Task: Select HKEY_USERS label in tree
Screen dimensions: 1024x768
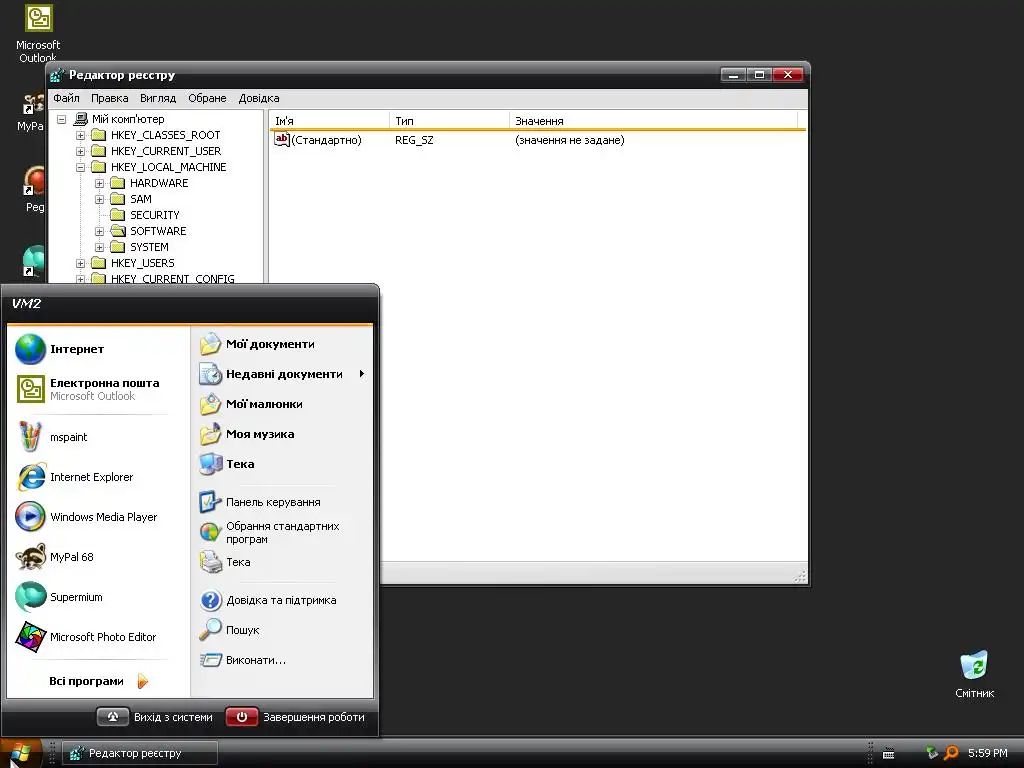Action: tap(142, 263)
